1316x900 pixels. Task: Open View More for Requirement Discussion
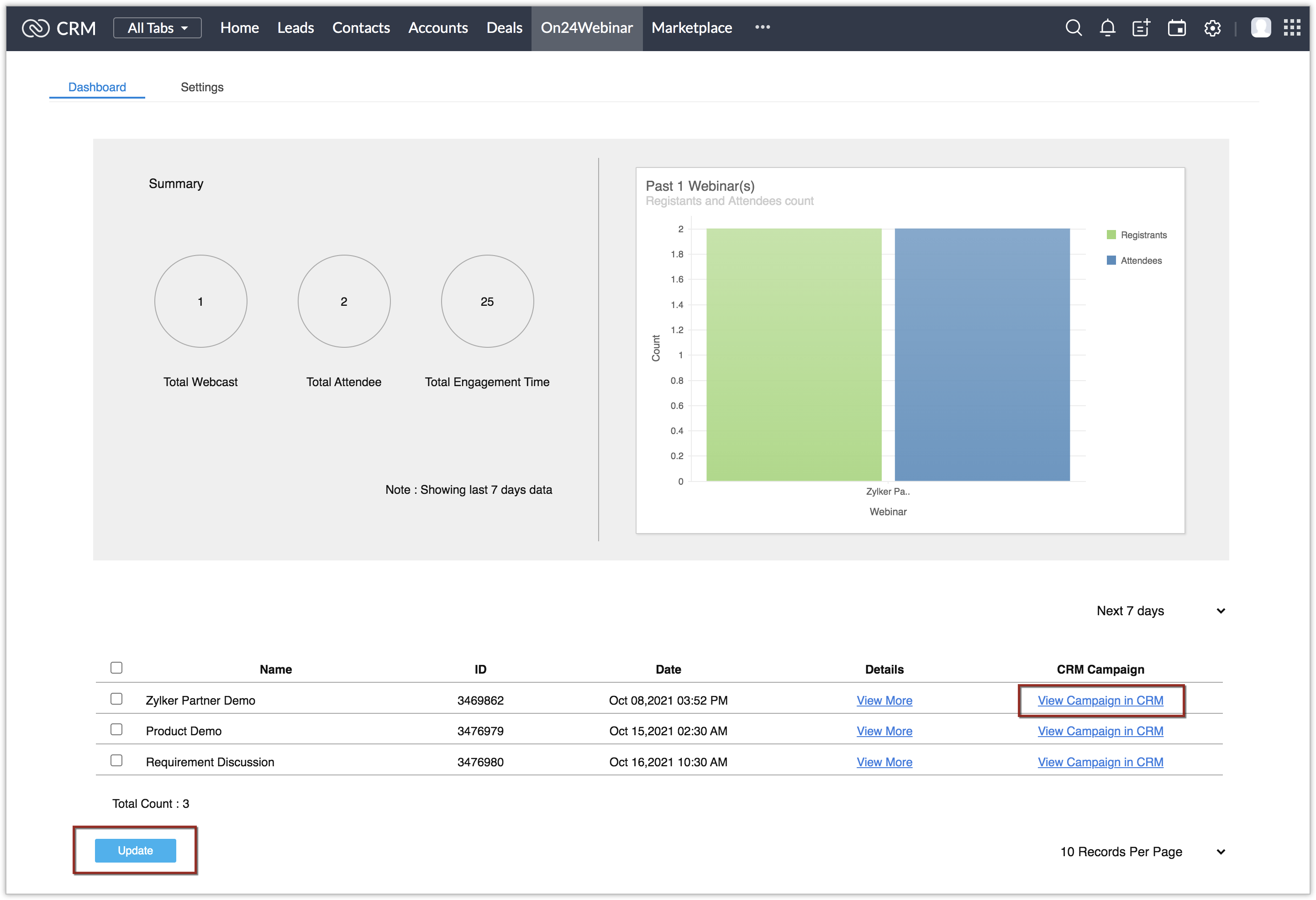(884, 762)
